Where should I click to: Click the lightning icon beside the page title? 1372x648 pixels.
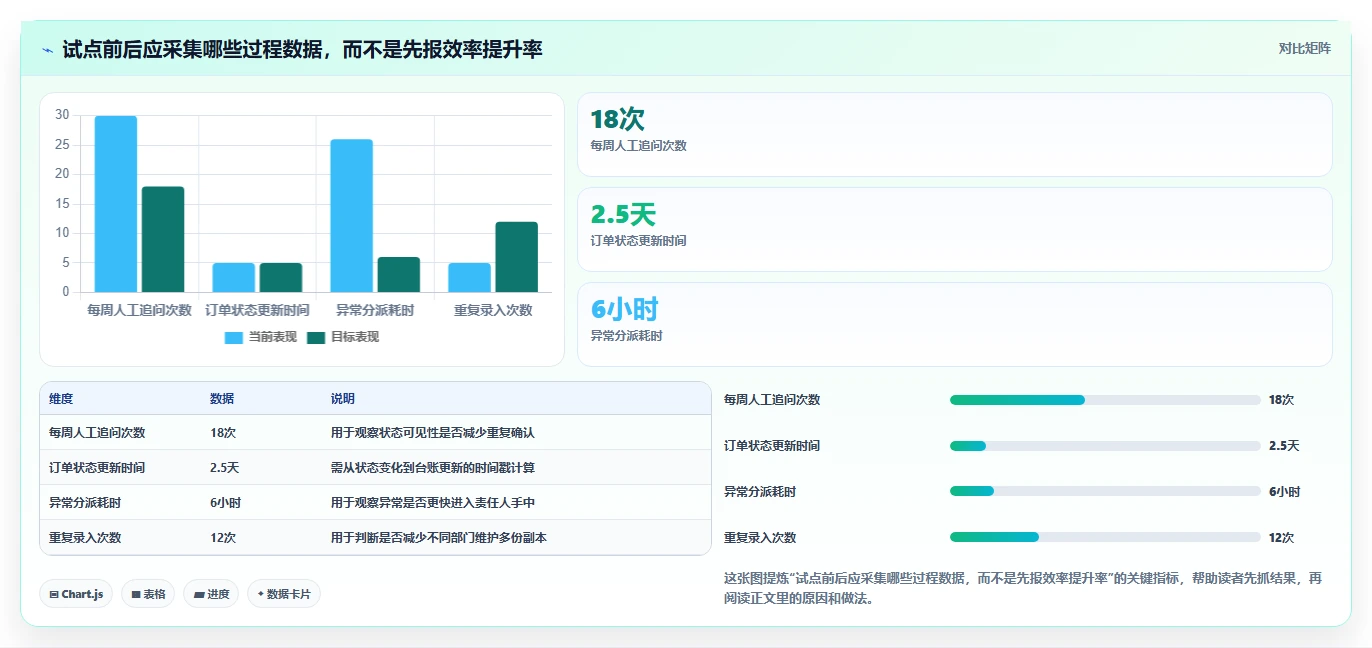coord(47,50)
